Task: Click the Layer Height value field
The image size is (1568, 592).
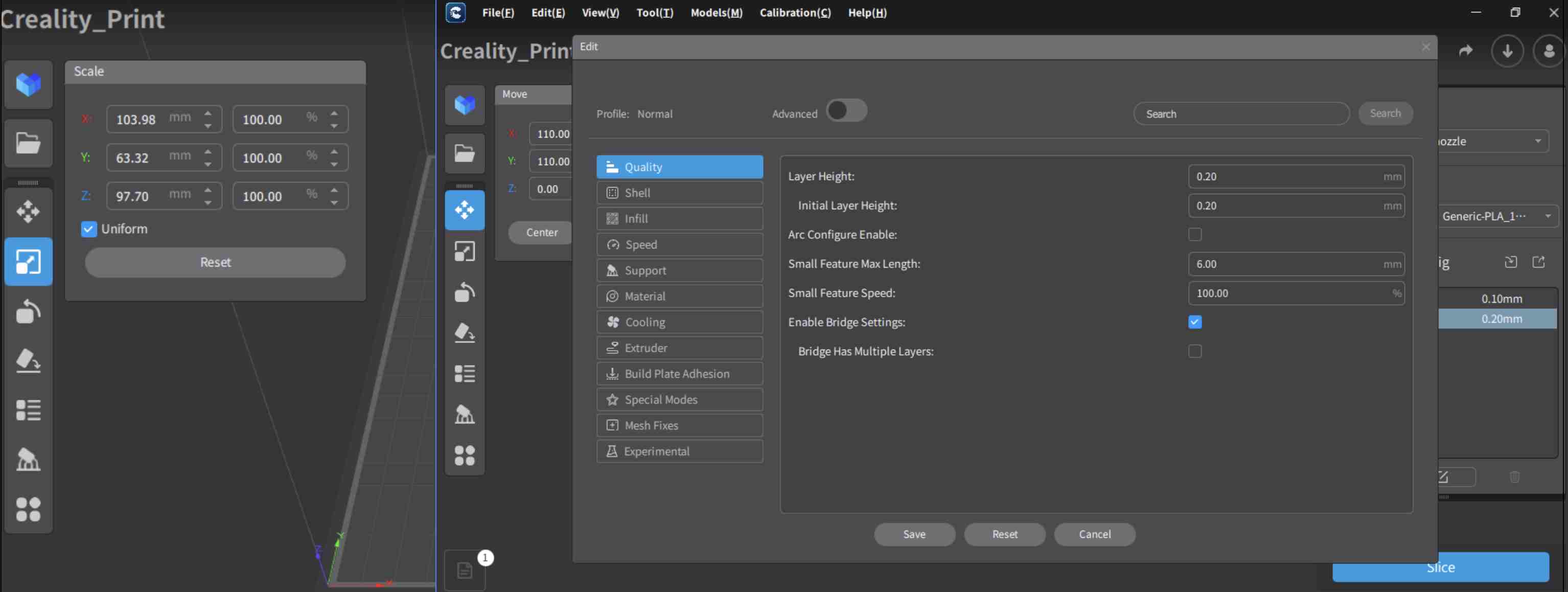Action: pos(1296,176)
